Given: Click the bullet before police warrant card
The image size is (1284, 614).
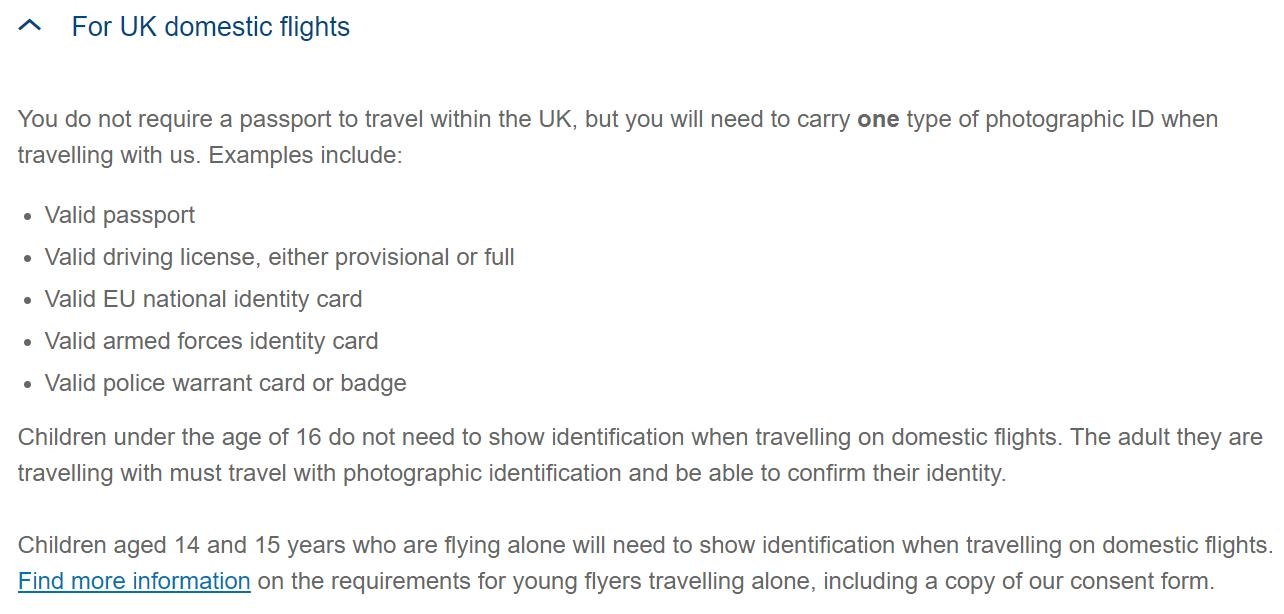Looking at the screenshot, I should pyautogui.click(x=27, y=385).
